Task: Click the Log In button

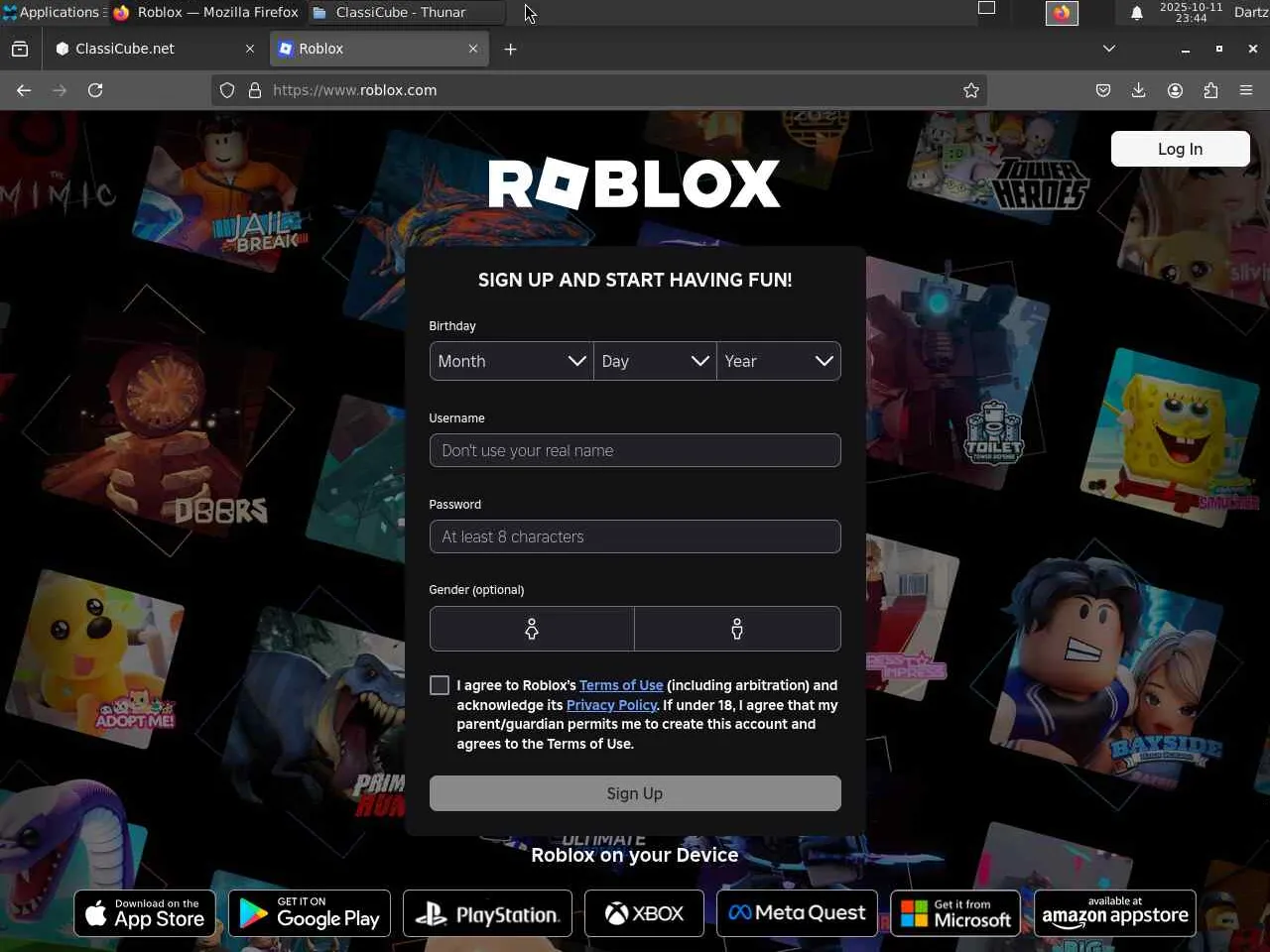Action: 1181,149
